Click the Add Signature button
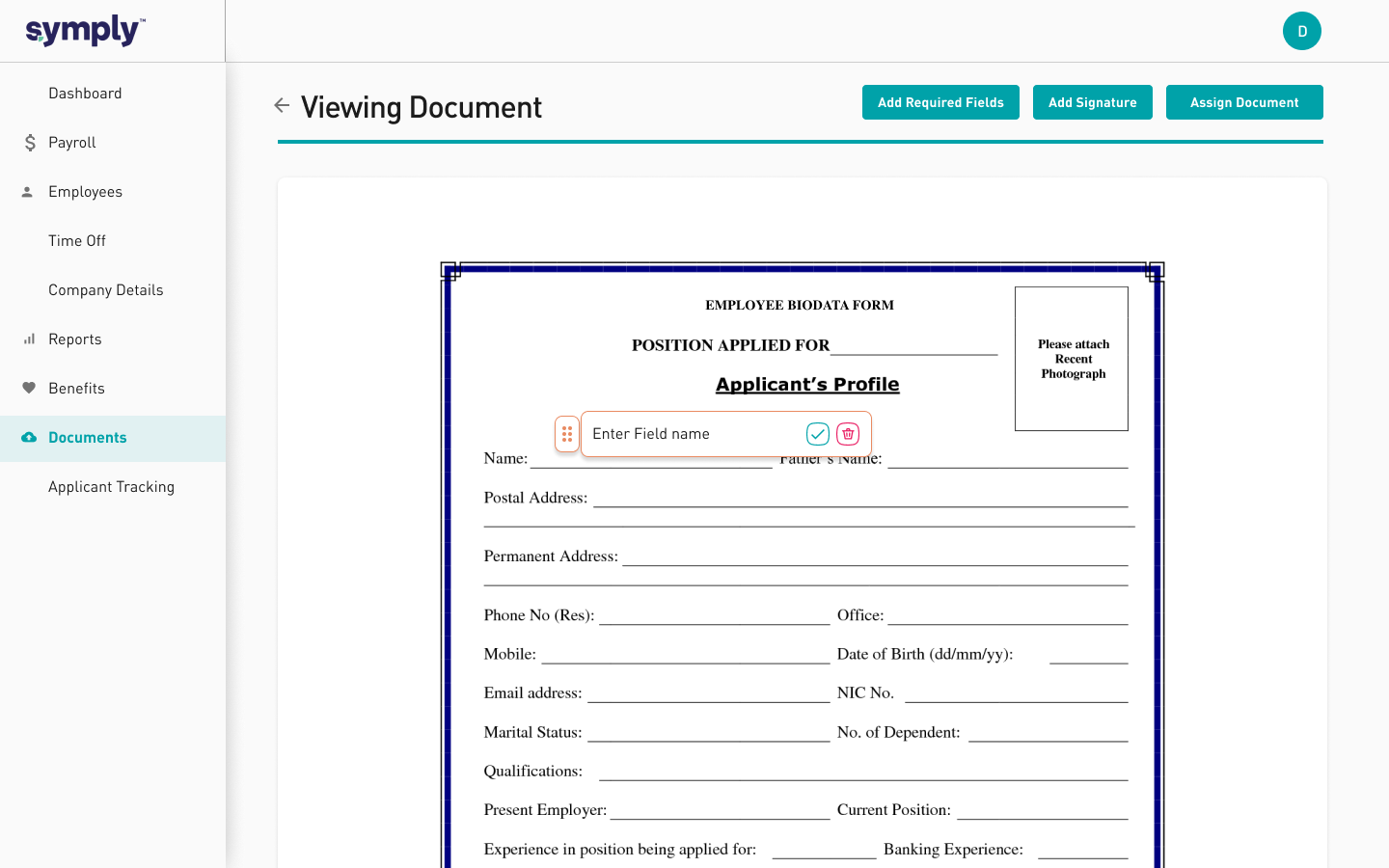The width and height of the screenshot is (1389, 868). click(x=1092, y=102)
